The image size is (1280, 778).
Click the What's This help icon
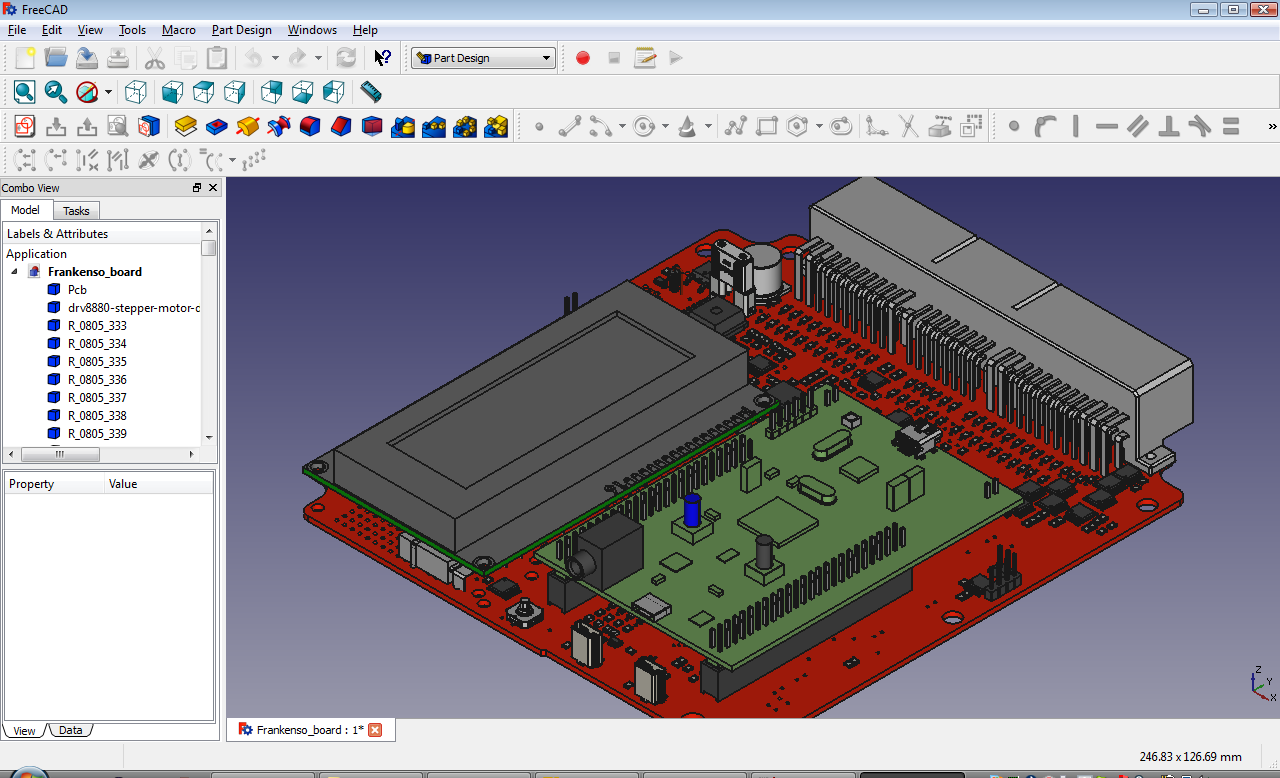coord(382,58)
